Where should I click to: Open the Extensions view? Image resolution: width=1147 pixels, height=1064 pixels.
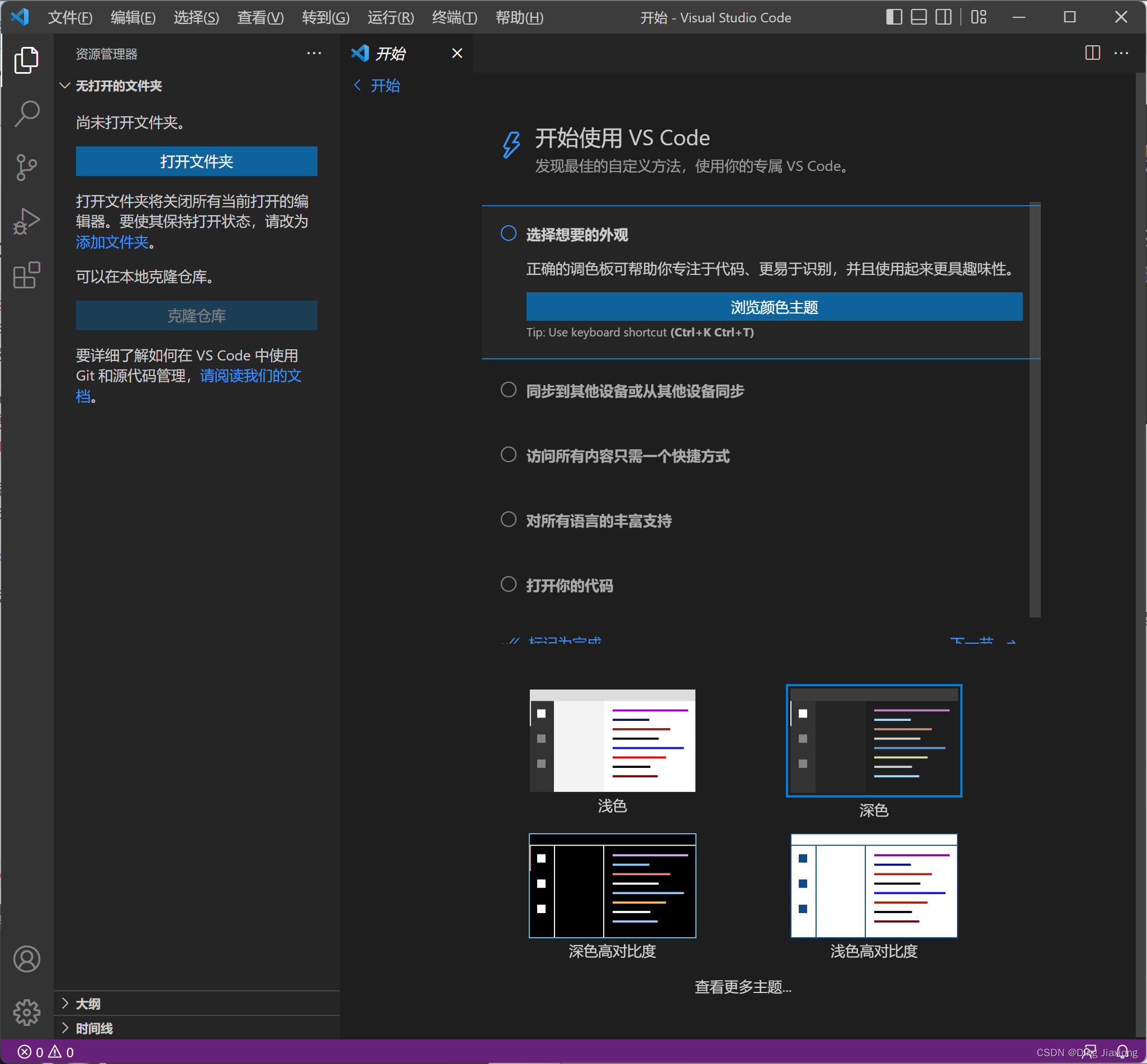coord(26,275)
